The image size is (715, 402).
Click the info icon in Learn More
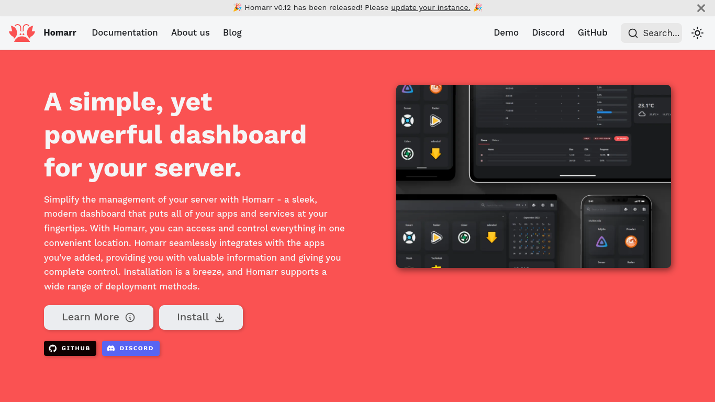(x=130, y=317)
